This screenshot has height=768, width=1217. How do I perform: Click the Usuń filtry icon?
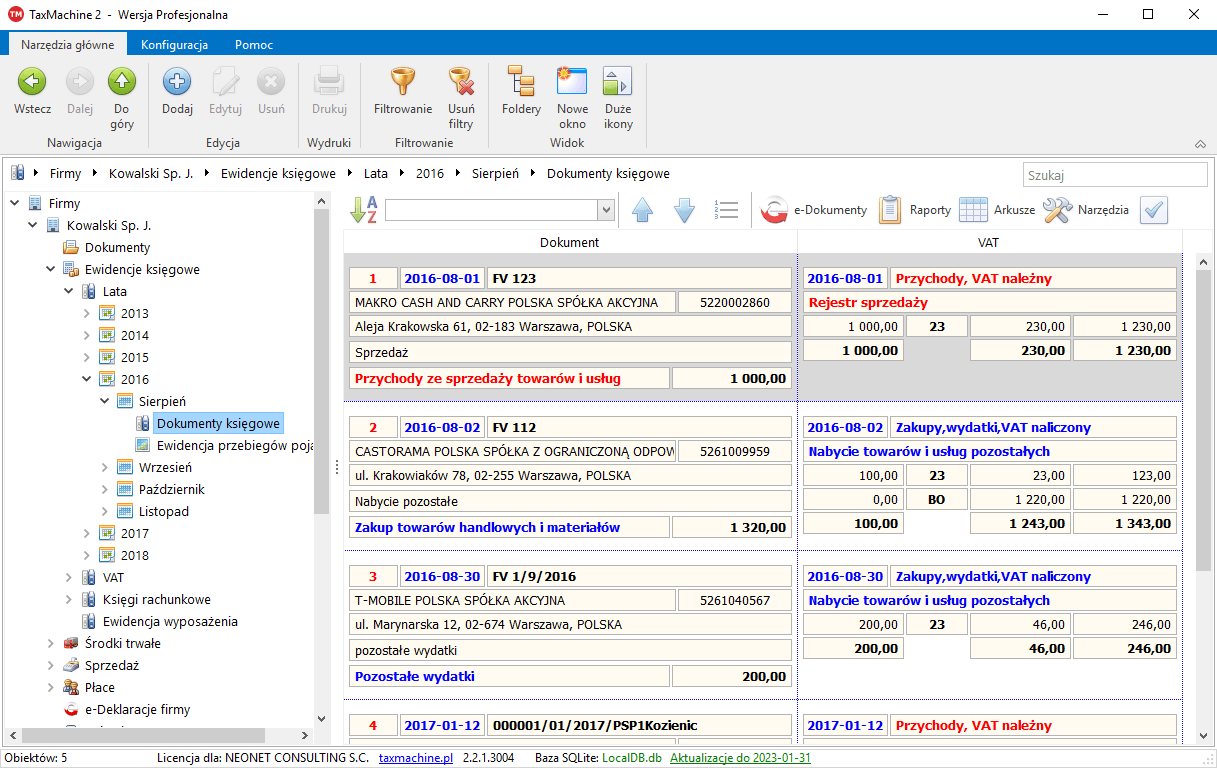coord(460,84)
